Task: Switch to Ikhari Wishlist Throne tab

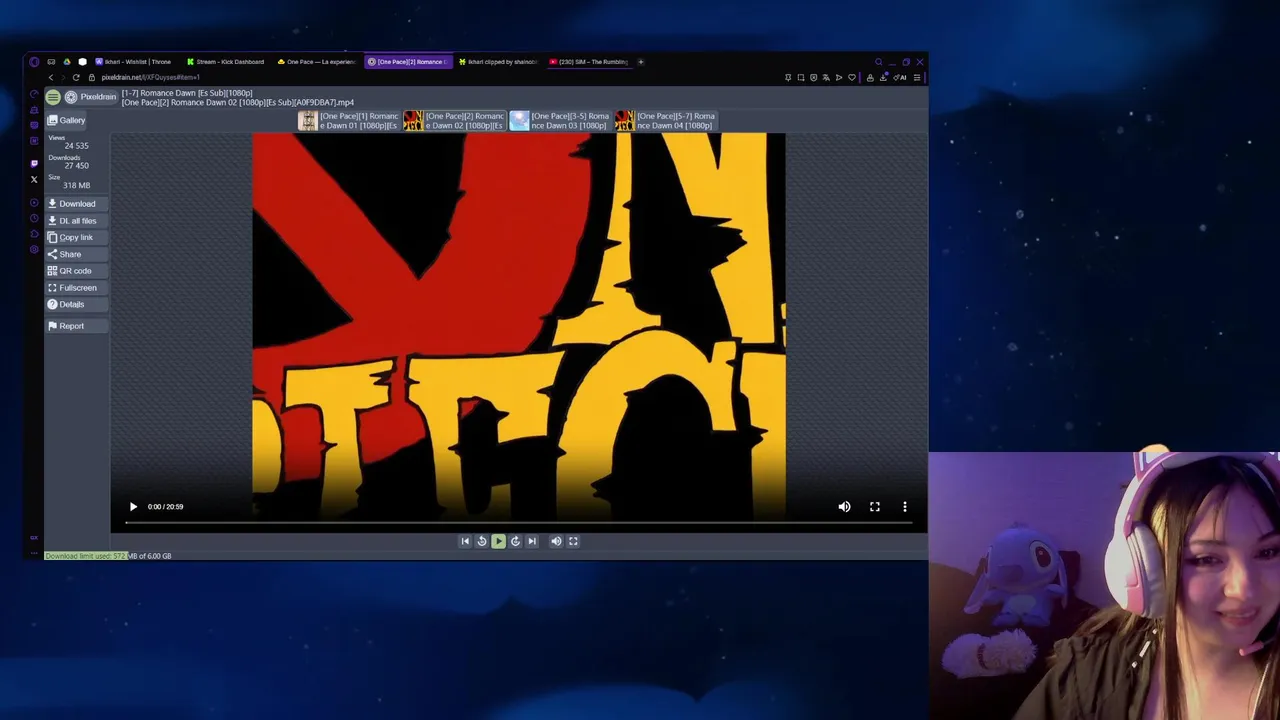Action: (135, 62)
